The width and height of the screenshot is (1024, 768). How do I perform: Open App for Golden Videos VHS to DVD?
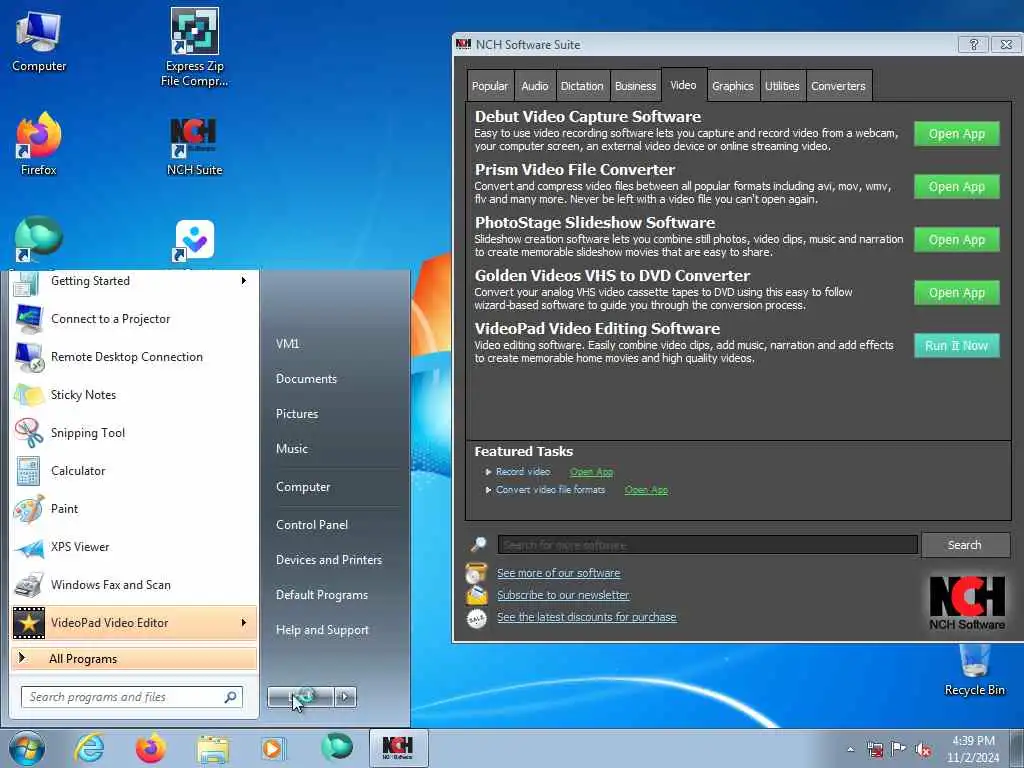(x=956, y=293)
